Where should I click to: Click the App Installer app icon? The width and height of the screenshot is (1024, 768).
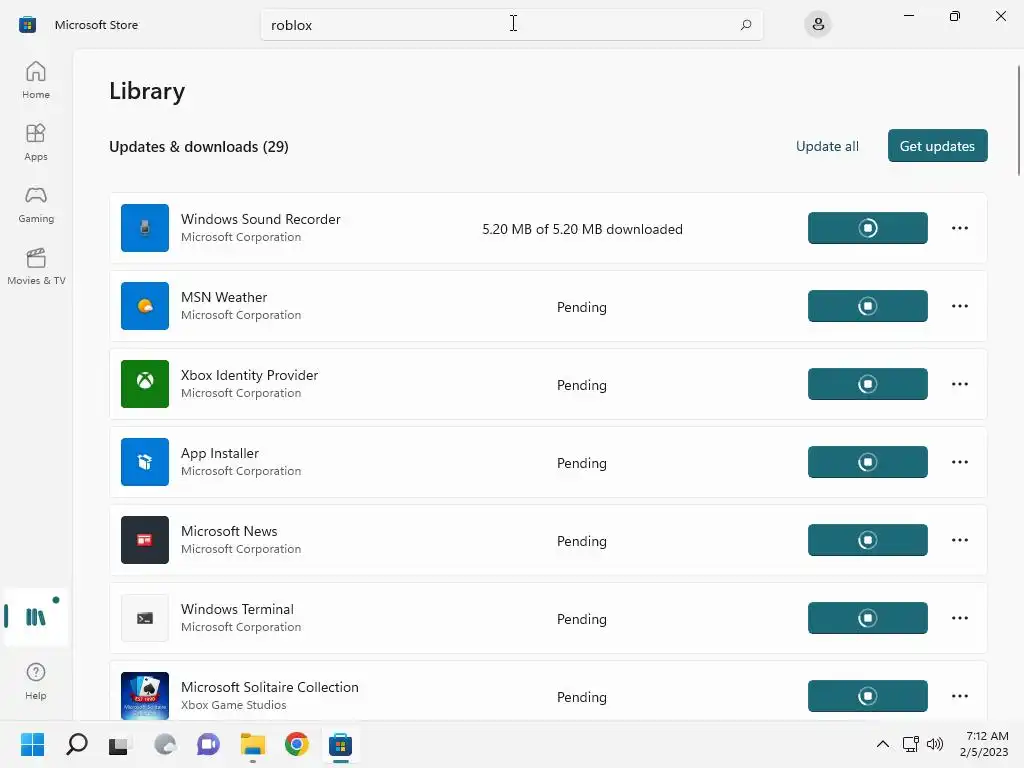[x=145, y=462]
